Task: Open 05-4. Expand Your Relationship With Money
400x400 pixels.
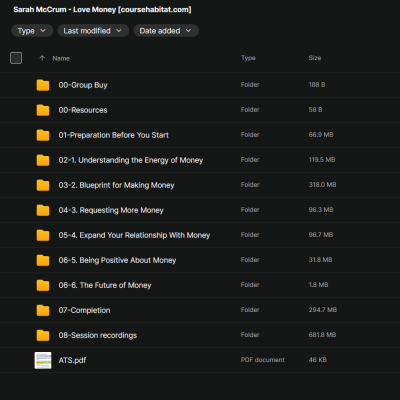Action: point(134,235)
